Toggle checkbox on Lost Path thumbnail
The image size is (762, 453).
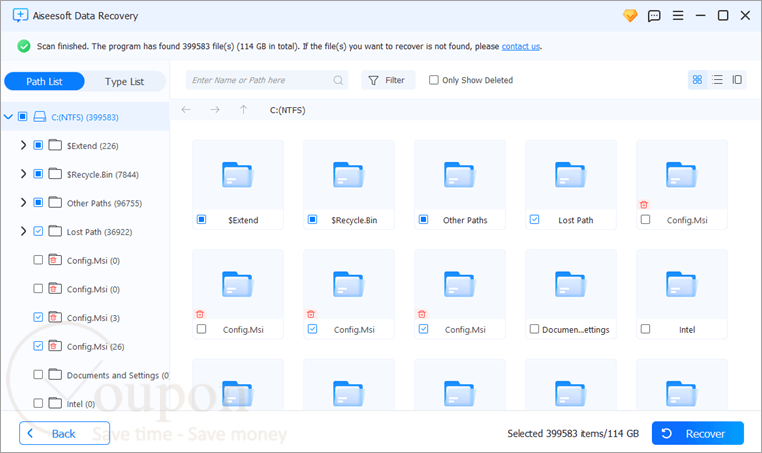click(x=534, y=220)
